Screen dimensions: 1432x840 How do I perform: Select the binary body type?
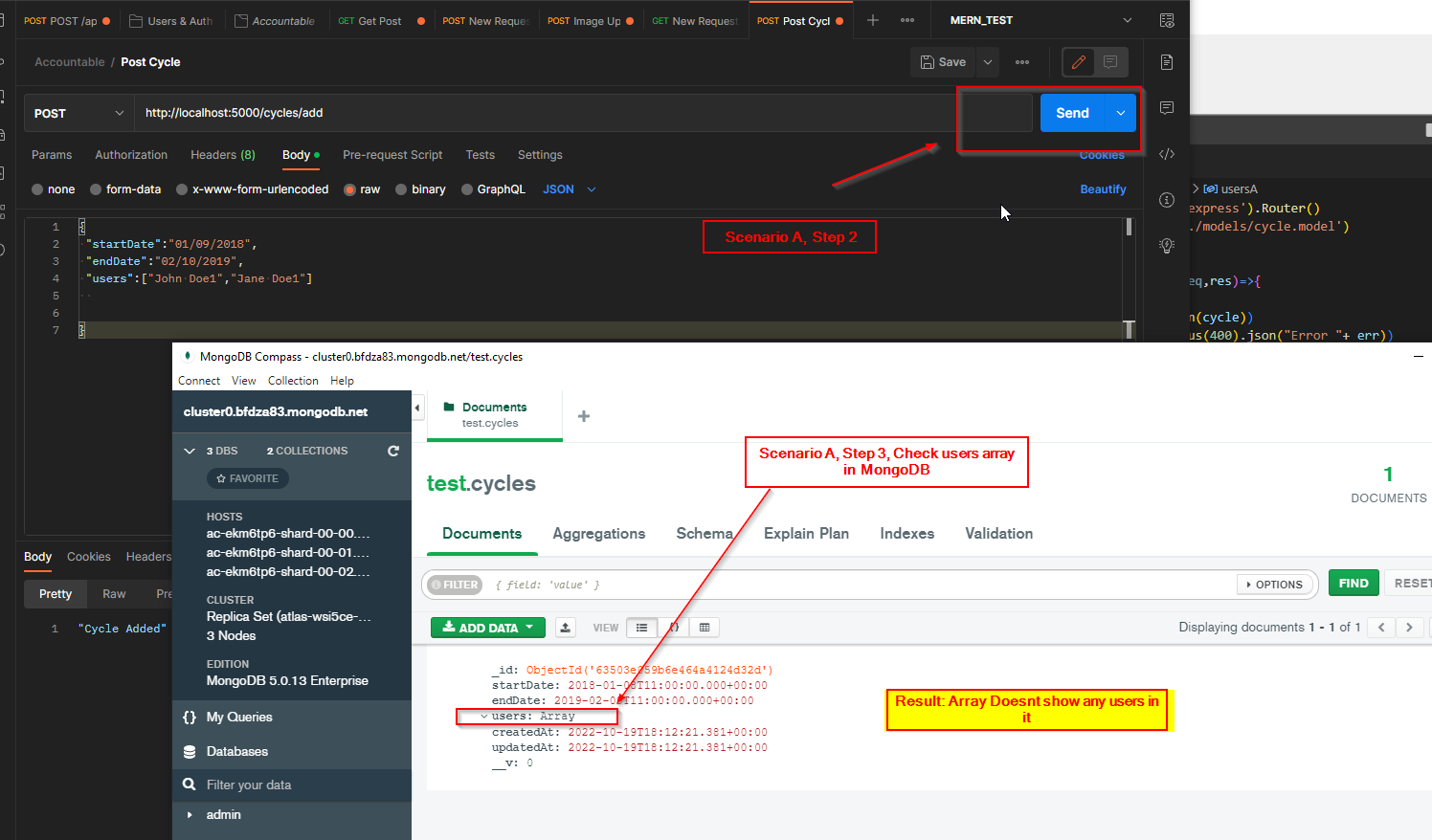point(401,189)
